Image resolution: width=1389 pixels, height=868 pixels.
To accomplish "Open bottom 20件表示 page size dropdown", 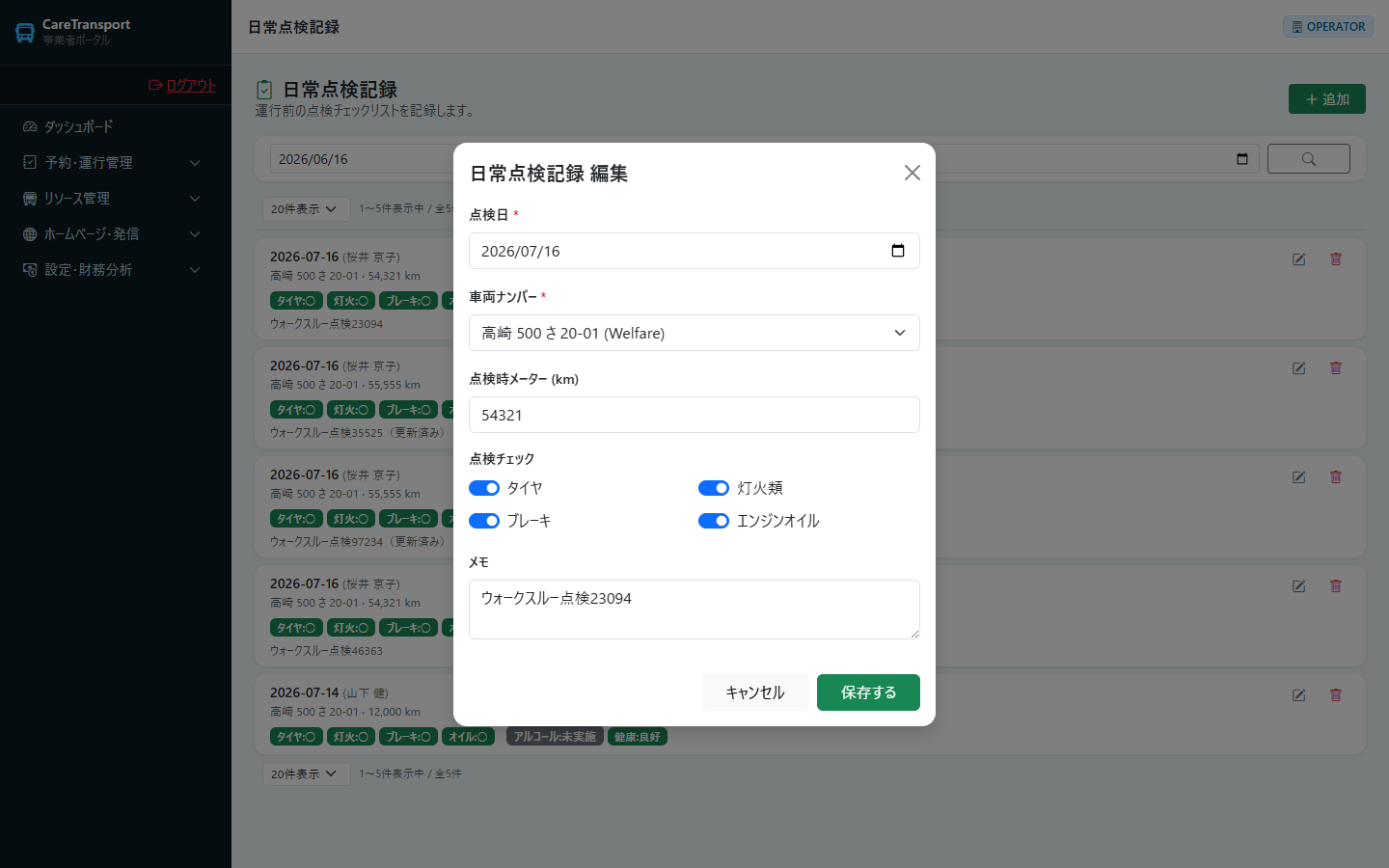I will (306, 773).
